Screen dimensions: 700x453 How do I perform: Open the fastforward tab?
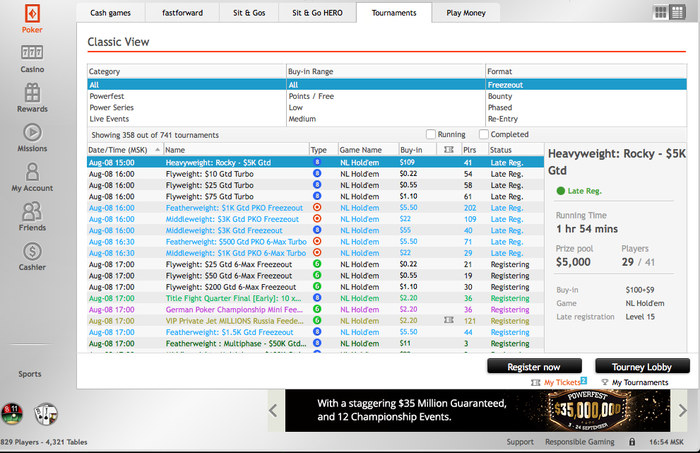point(182,13)
